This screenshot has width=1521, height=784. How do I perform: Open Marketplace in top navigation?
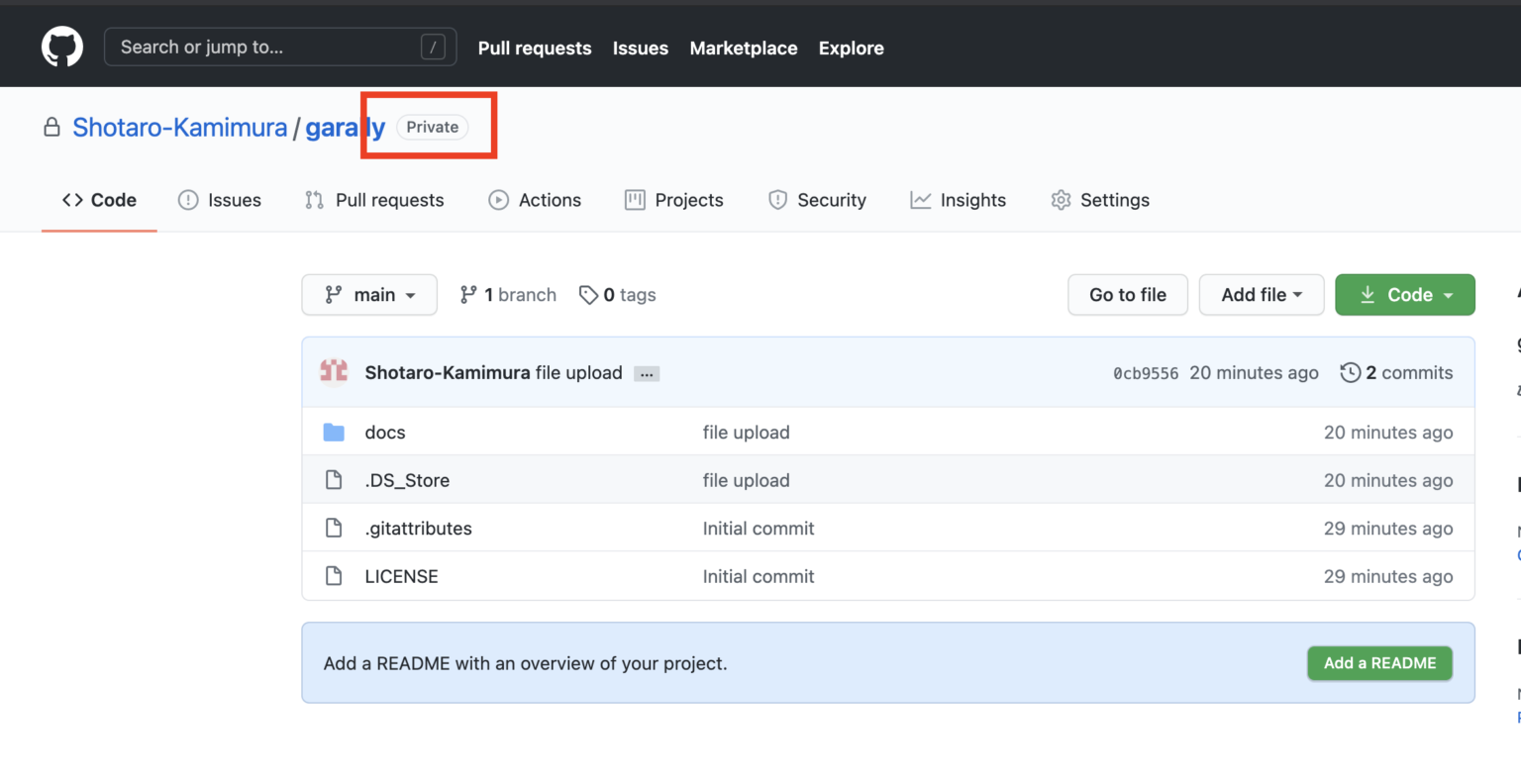pyautogui.click(x=743, y=48)
